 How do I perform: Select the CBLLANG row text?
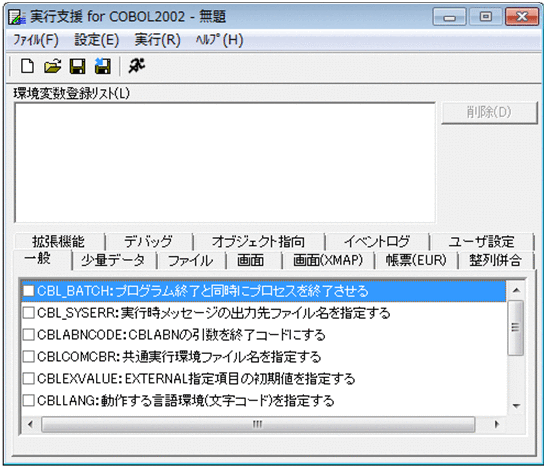coord(186,401)
